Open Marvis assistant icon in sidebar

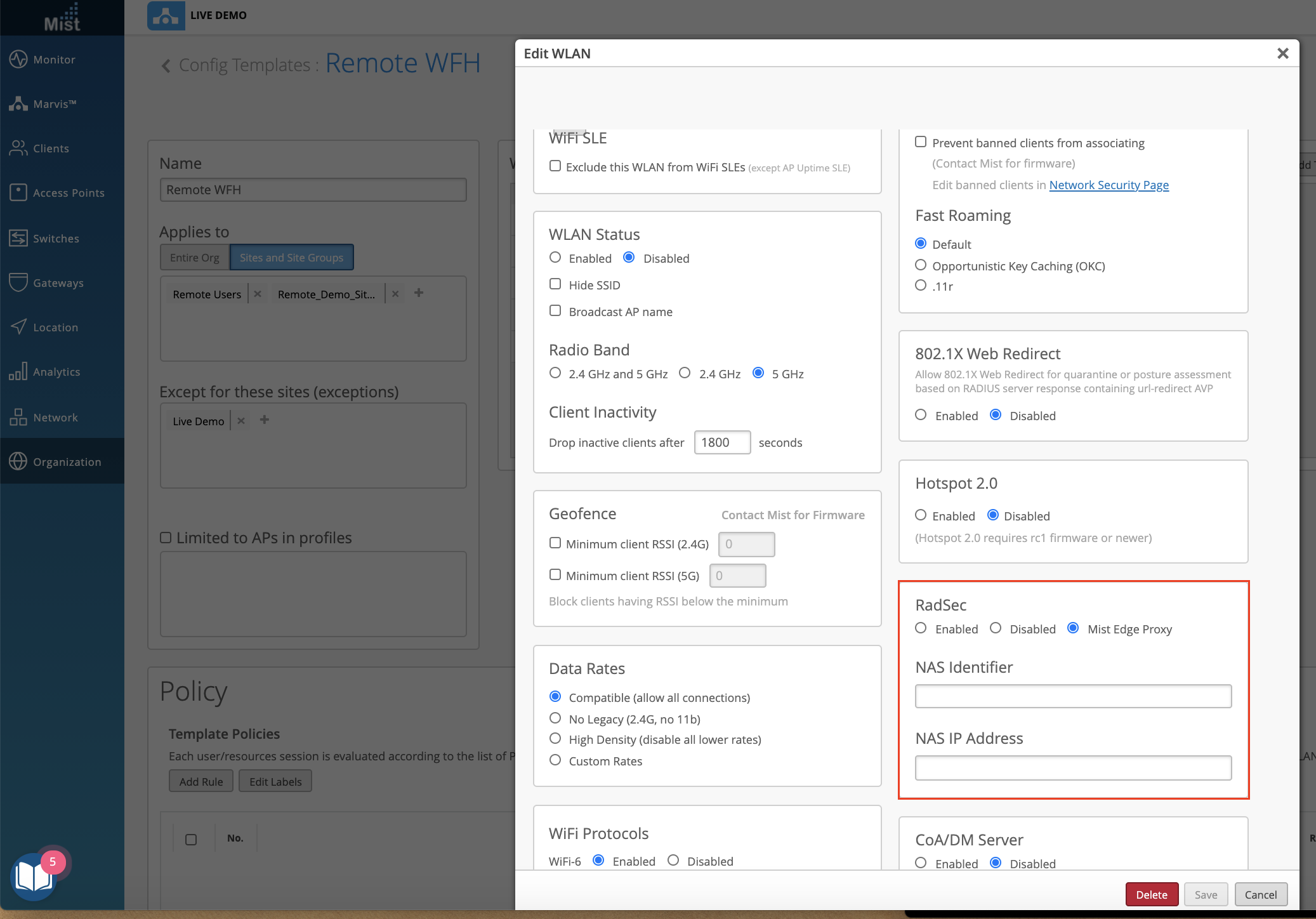pyautogui.click(x=18, y=104)
